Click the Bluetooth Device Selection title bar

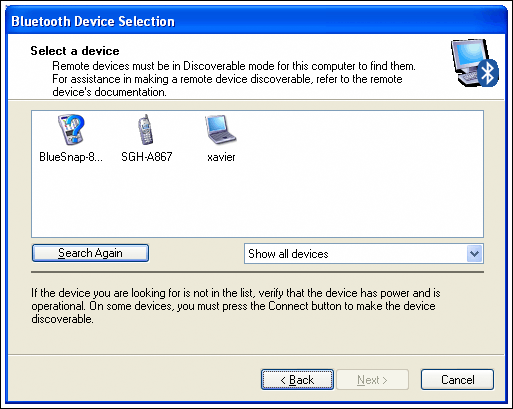[x=256, y=21]
